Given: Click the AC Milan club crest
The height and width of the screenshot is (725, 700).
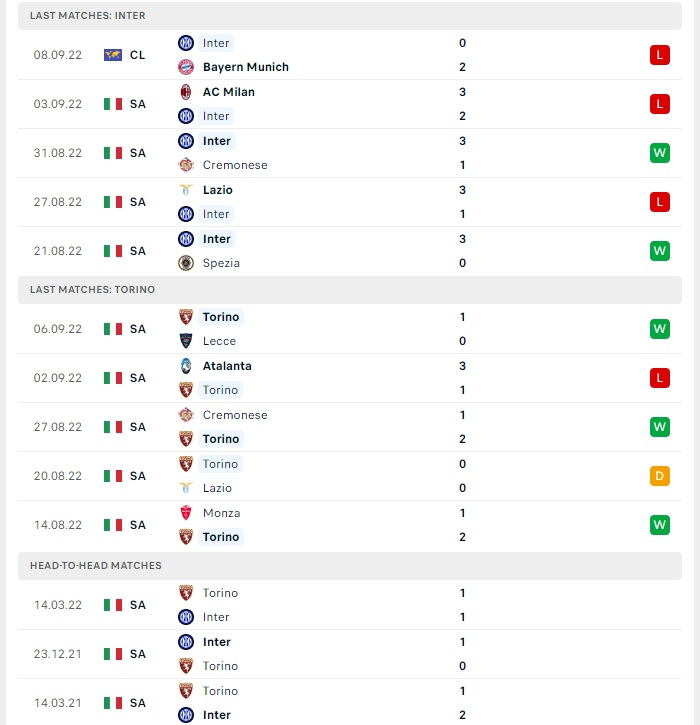Looking at the screenshot, I should (x=186, y=92).
